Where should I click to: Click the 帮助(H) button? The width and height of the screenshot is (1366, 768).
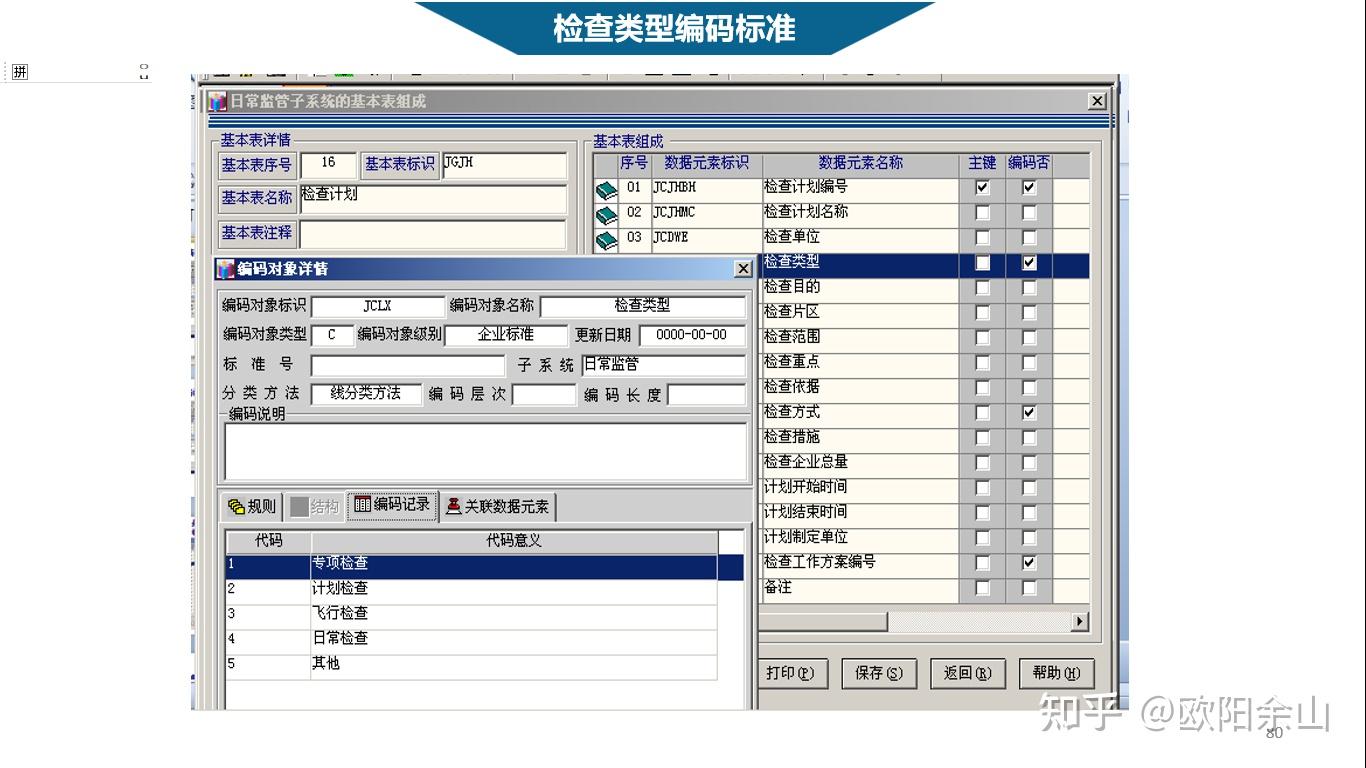click(x=1055, y=673)
